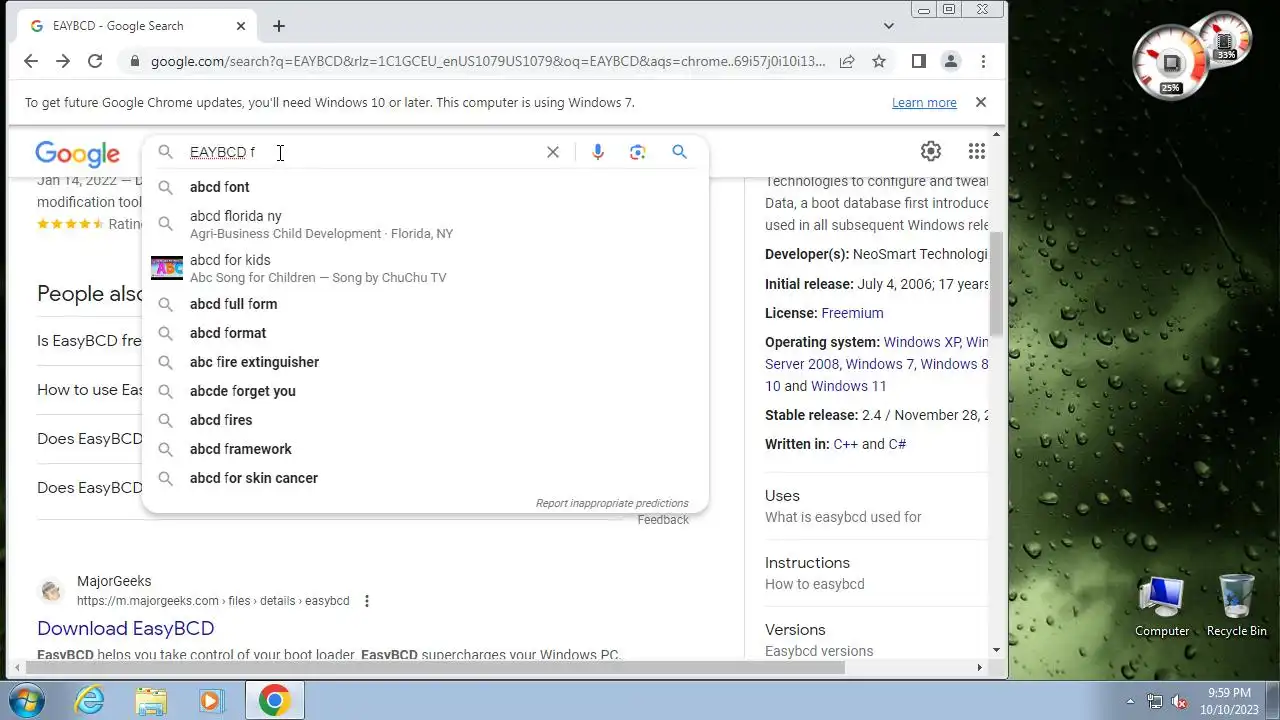The width and height of the screenshot is (1280, 720).
Task: Click the scroll down arrow
Action: (996, 649)
